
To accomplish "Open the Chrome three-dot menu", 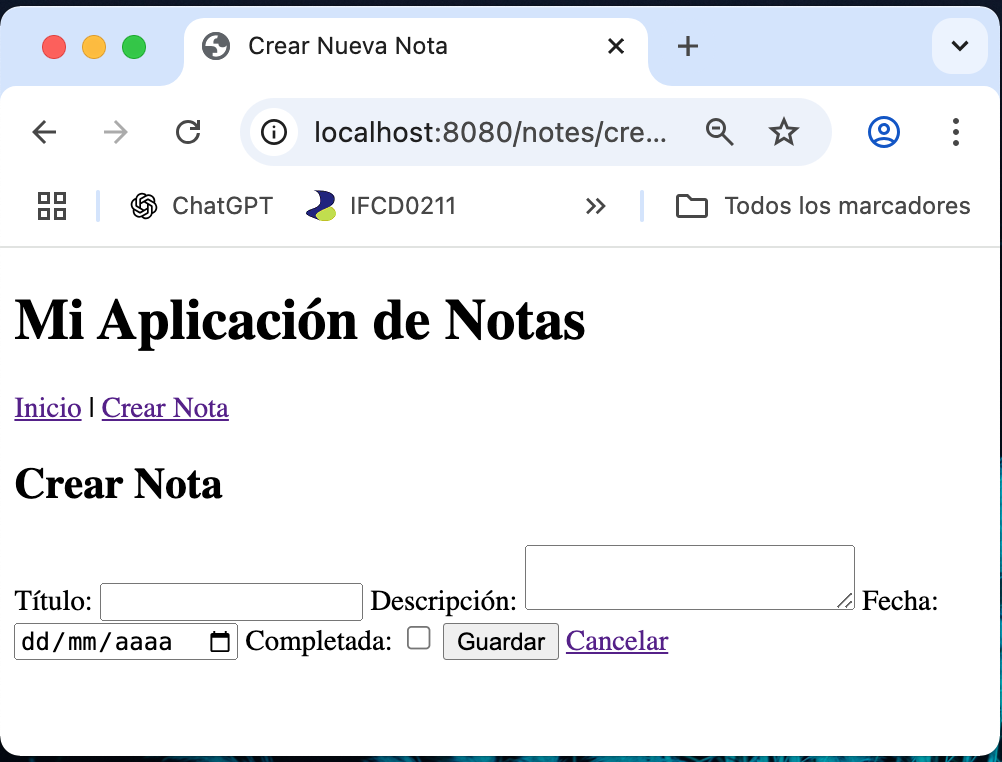I will point(955,131).
